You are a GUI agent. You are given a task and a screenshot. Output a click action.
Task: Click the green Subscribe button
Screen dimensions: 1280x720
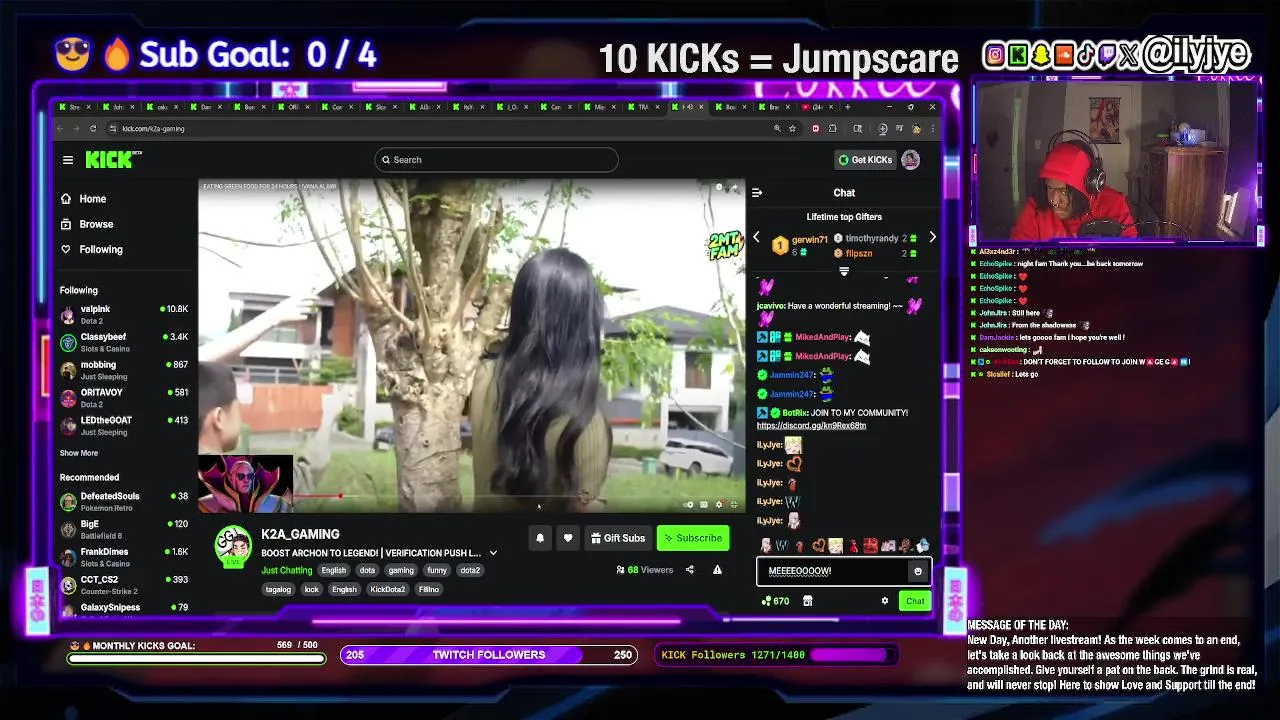[692, 538]
